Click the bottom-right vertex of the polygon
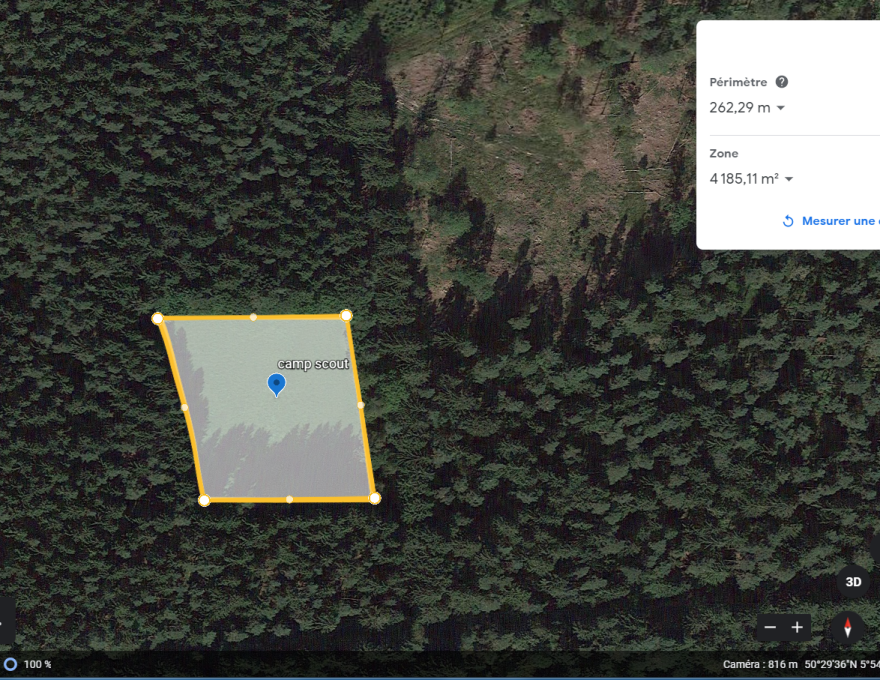This screenshot has width=880, height=680. pos(374,498)
